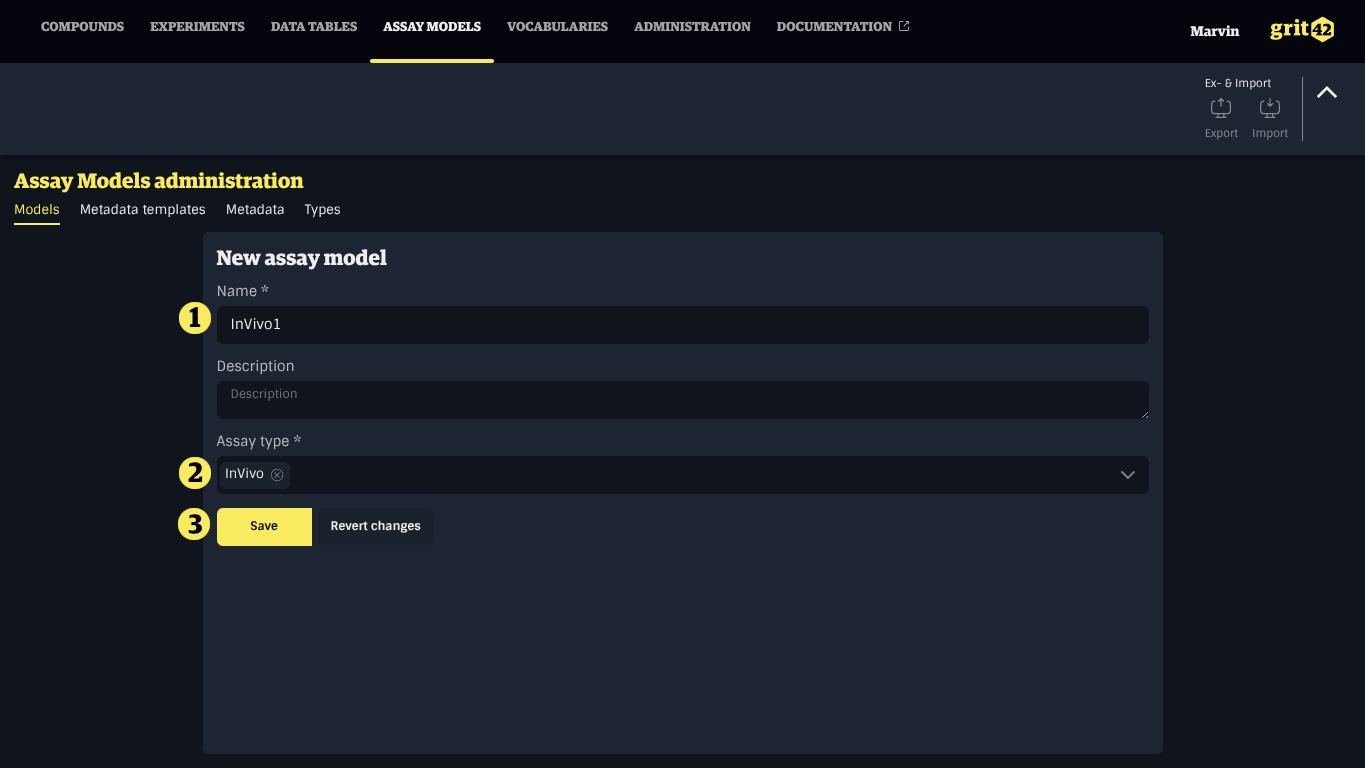Image resolution: width=1365 pixels, height=768 pixels.
Task: Click the Marvin user name
Action: [1214, 31]
